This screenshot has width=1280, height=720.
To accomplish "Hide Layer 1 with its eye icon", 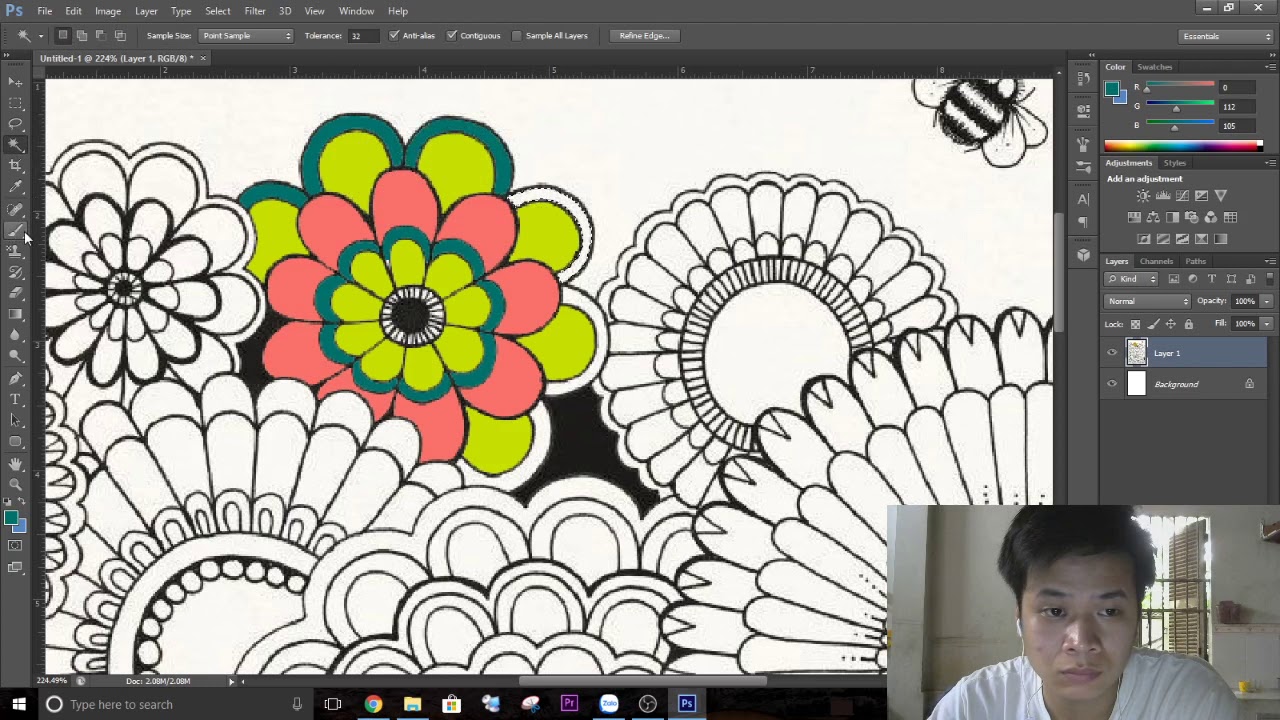I will 1112,353.
